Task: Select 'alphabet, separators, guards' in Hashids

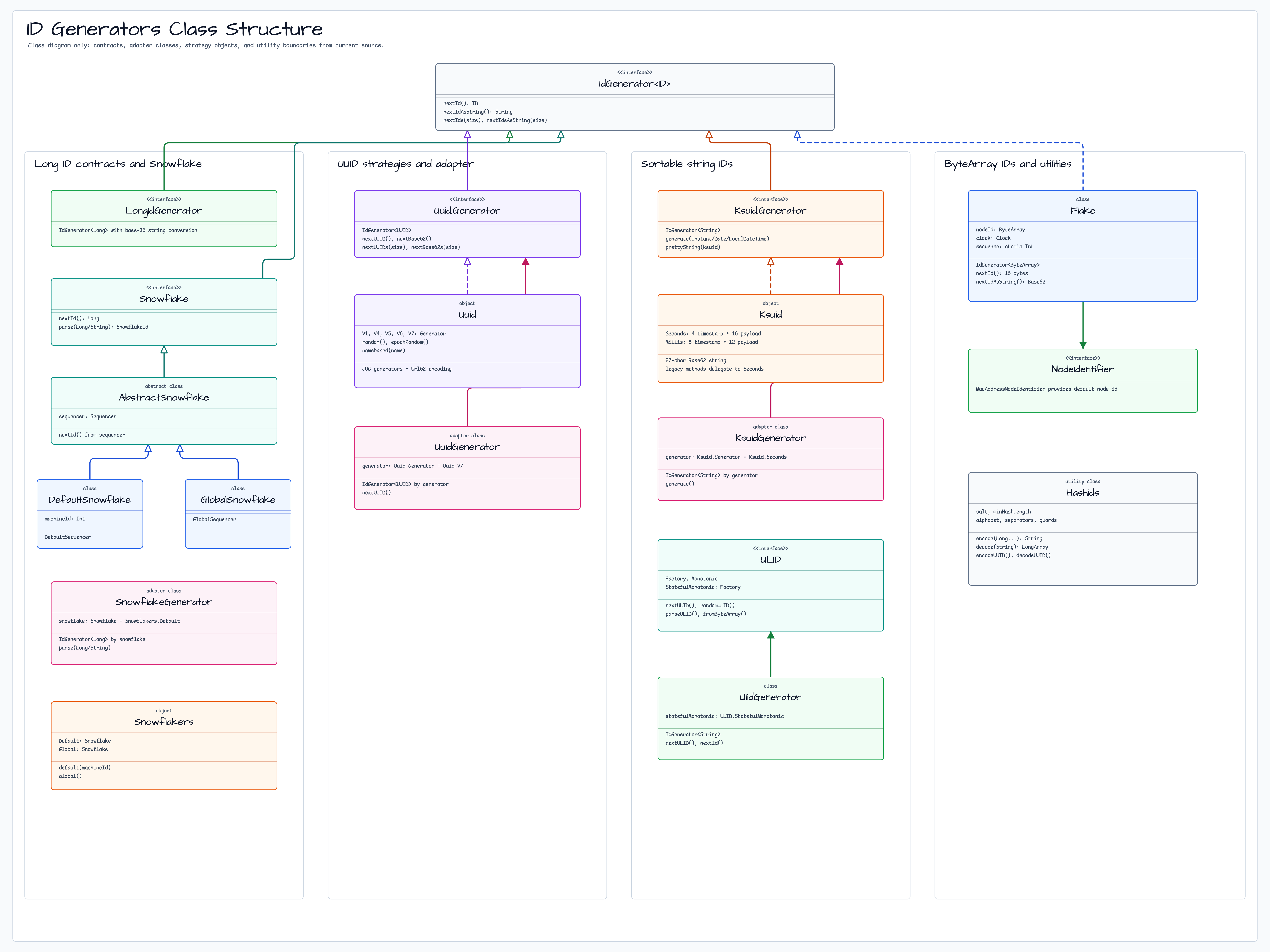Action: click(x=1016, y=520)
